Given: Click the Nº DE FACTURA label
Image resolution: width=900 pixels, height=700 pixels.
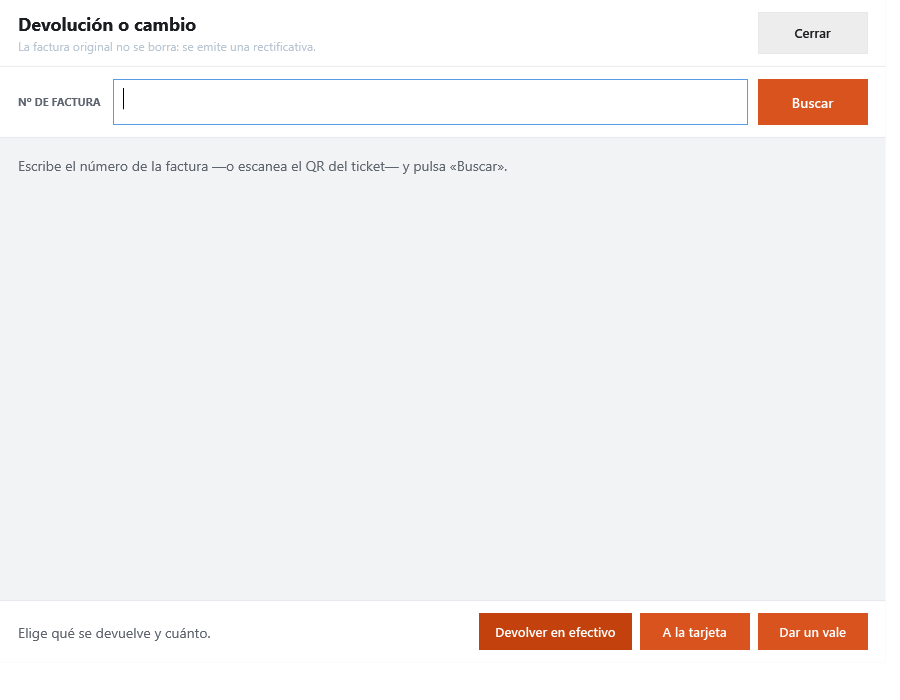Looking at the screenshot, I should 59,102.
